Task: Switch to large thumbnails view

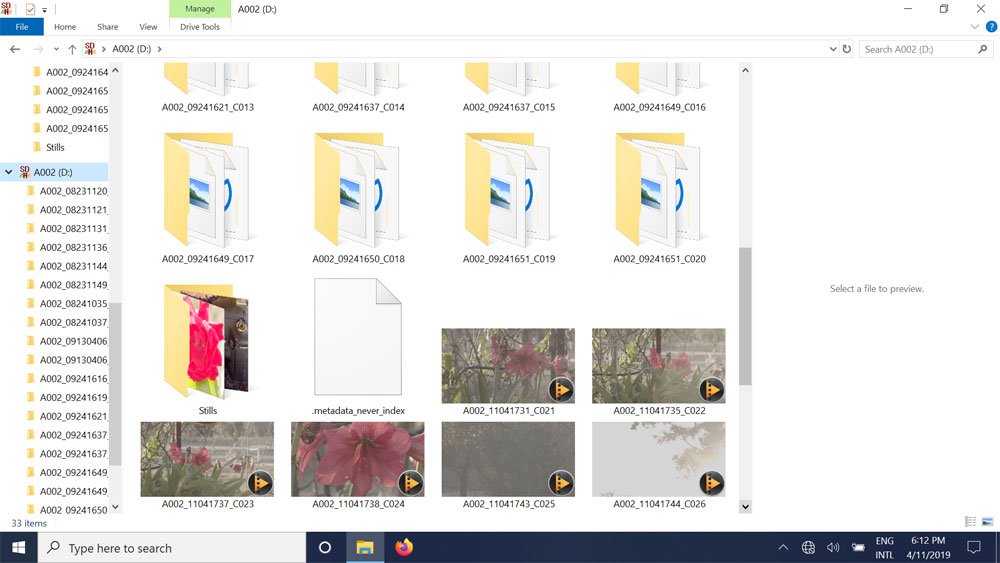Action: (x=987, y=522)
